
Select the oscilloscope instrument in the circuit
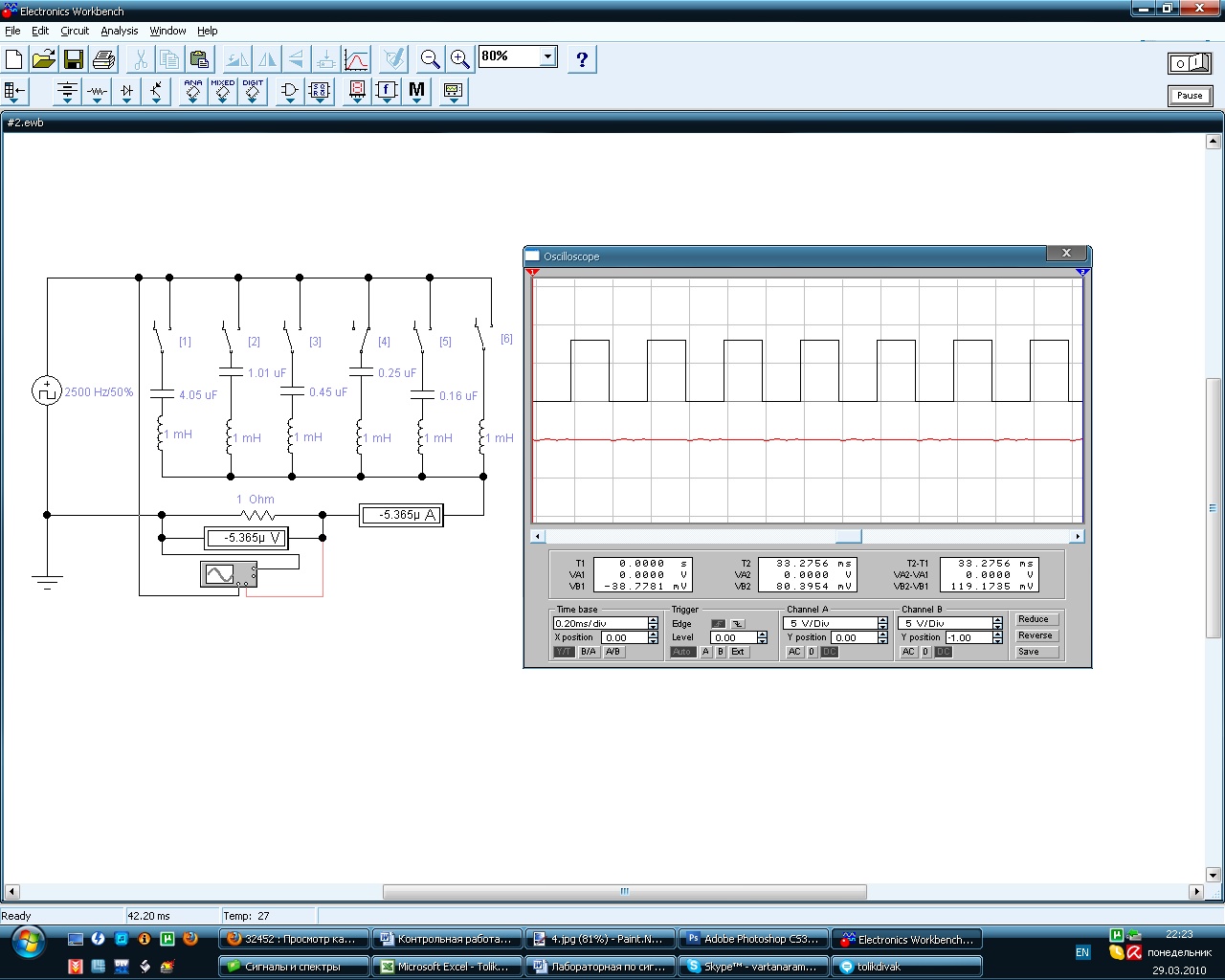(x=229, y=574)
